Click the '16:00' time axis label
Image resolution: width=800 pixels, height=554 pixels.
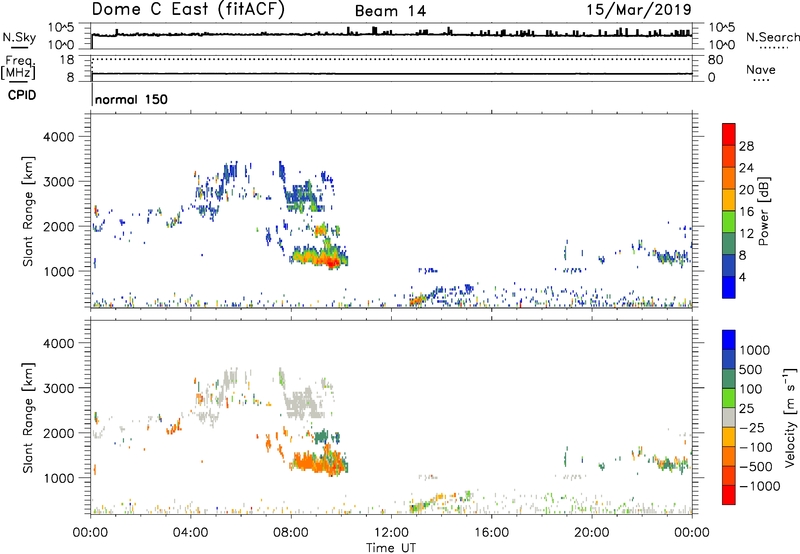pyautogui.click(x=491, y=533)
